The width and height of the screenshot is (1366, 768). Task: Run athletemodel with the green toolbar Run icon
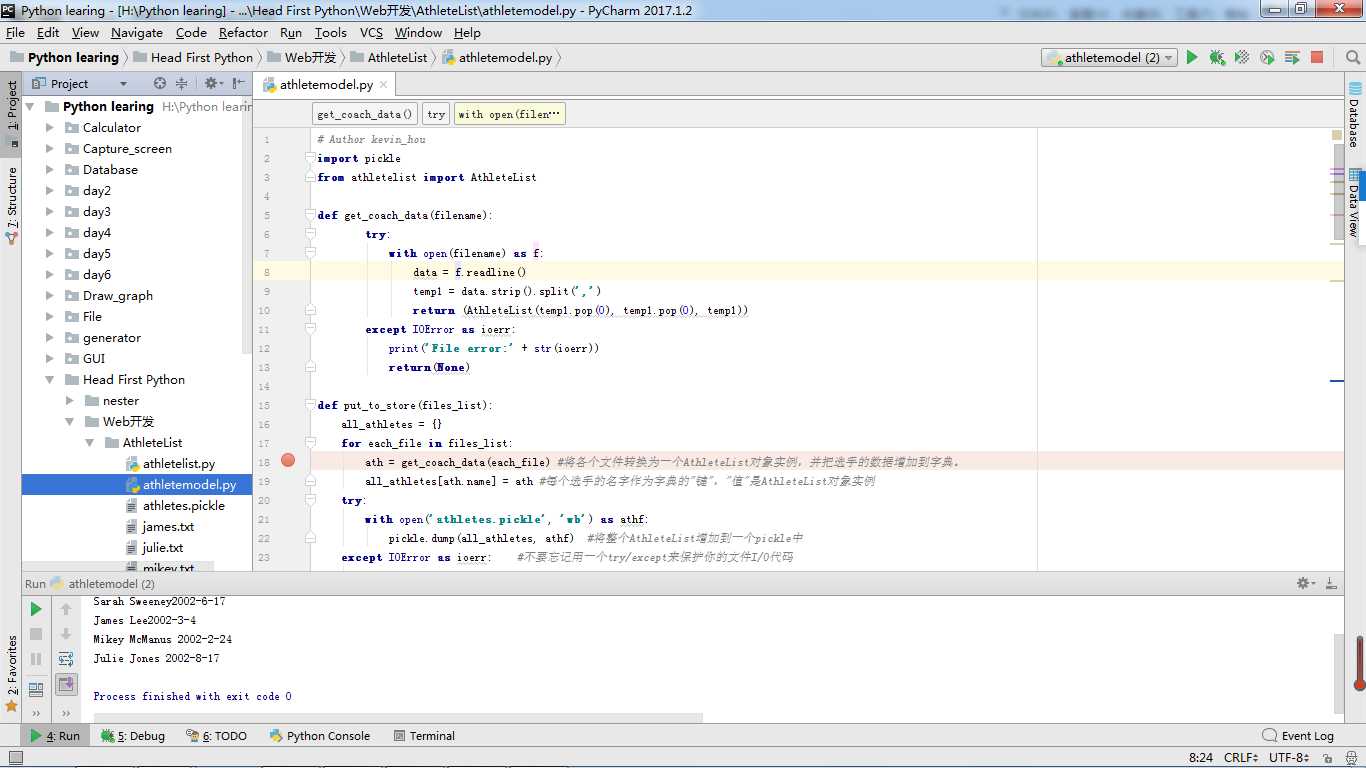tap(1192, 58)
